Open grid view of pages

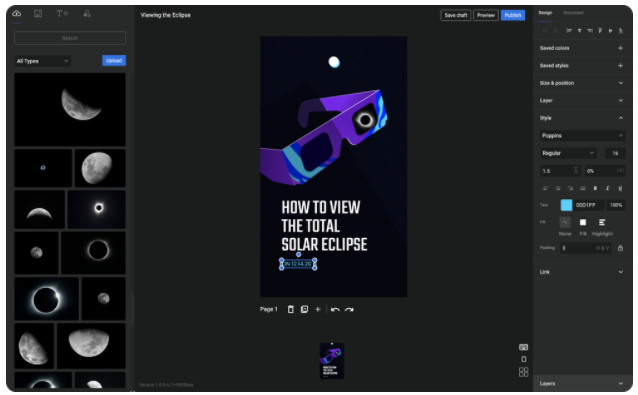tap(523, 372)
